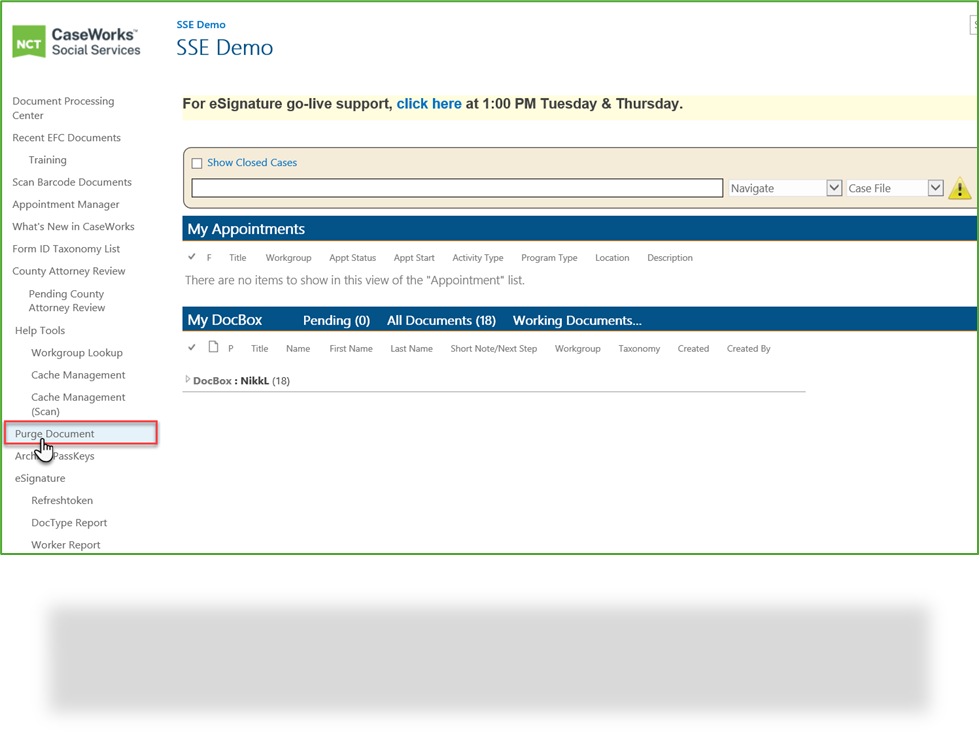Click the checkmark icon in My DocBox header

[x=192, y=347]
